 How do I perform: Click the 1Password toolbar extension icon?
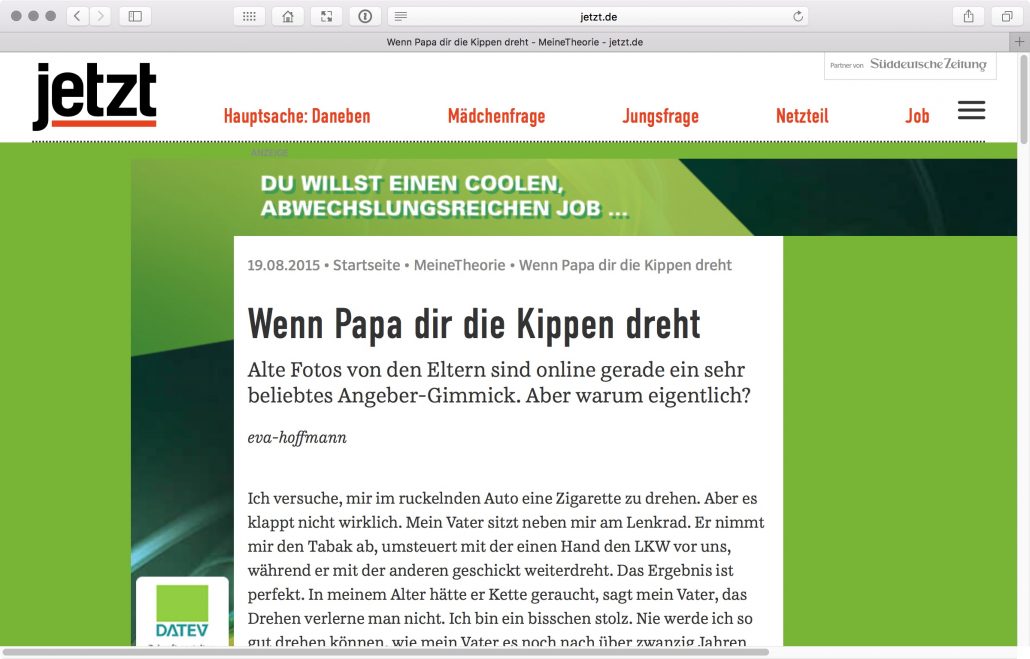[364, 16]
